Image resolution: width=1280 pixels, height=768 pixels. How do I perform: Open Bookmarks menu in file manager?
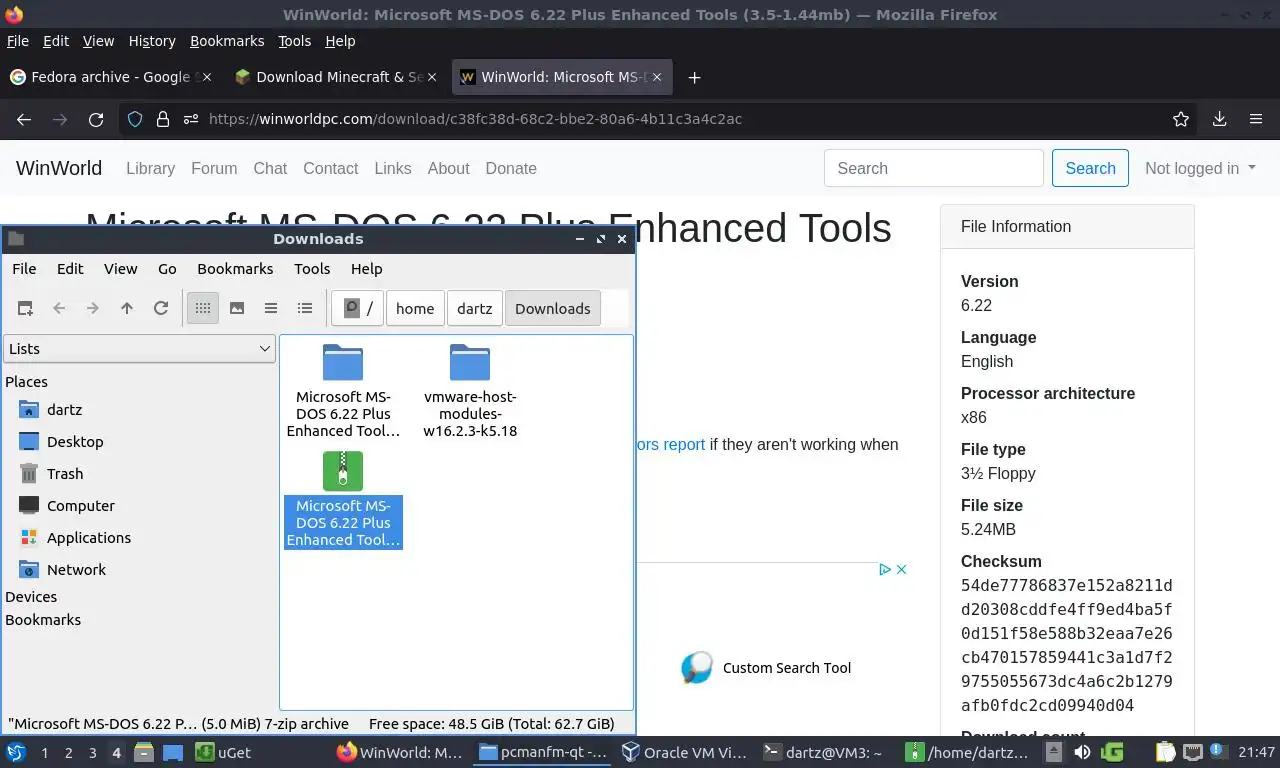coord(235,269)
